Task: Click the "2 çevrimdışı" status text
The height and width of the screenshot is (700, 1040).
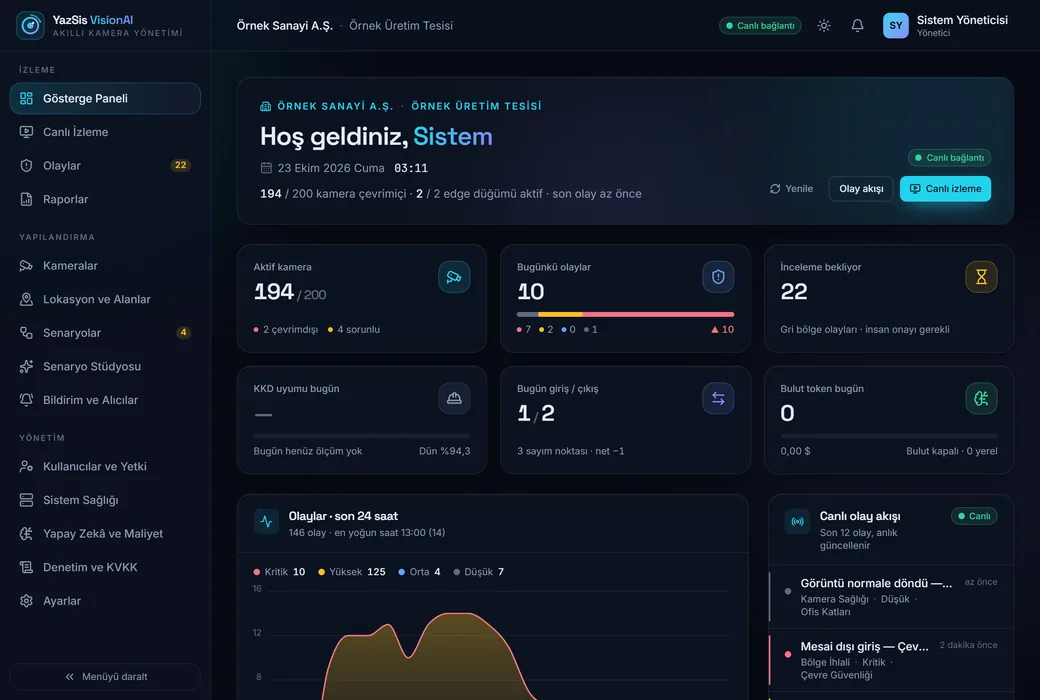Action: click(x=286, y=329)
